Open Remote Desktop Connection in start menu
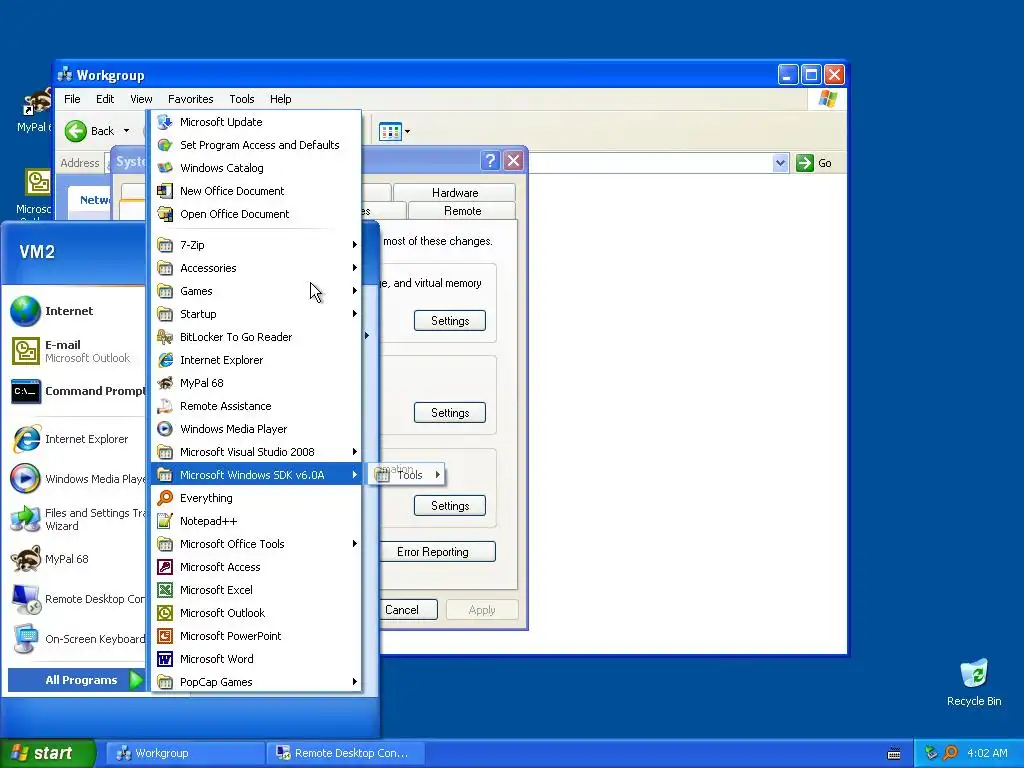Screen dimensions: 1024x768 [76, 599]
